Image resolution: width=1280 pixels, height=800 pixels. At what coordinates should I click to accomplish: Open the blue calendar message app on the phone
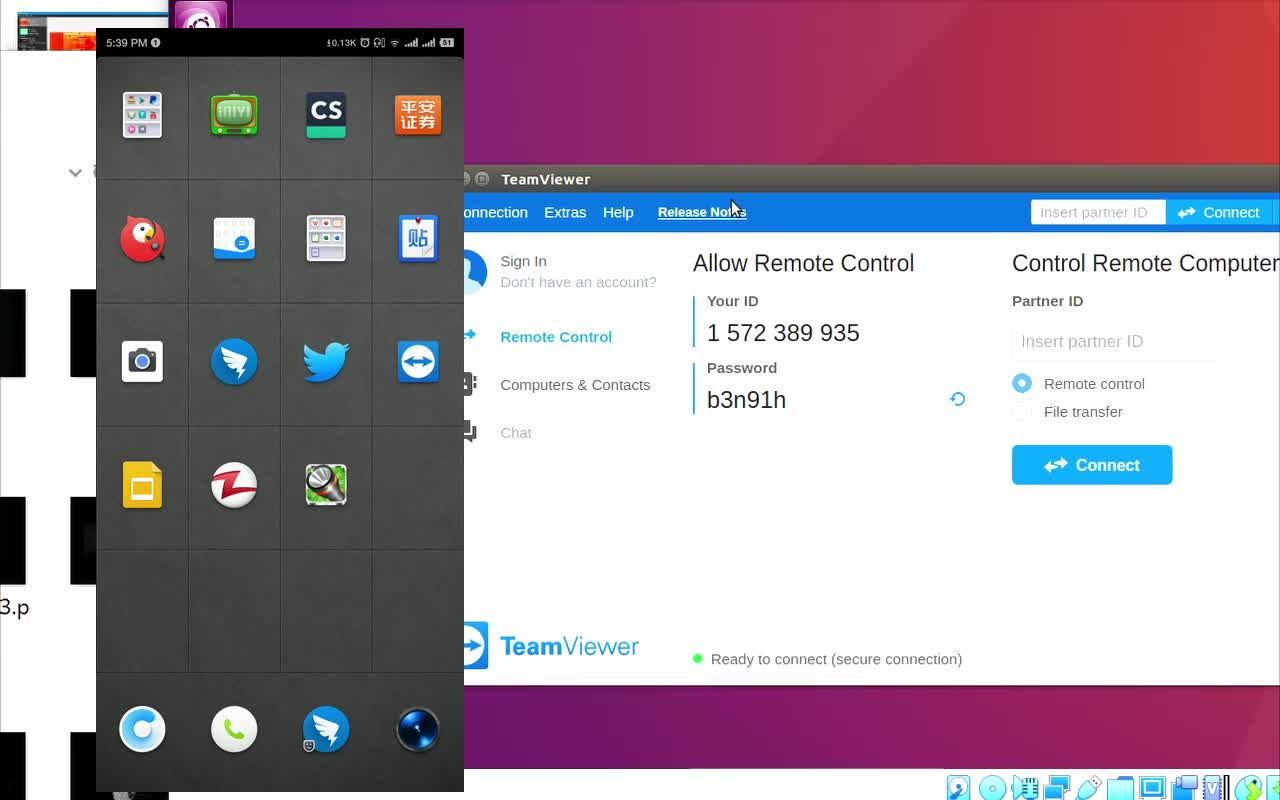(234, 239)
